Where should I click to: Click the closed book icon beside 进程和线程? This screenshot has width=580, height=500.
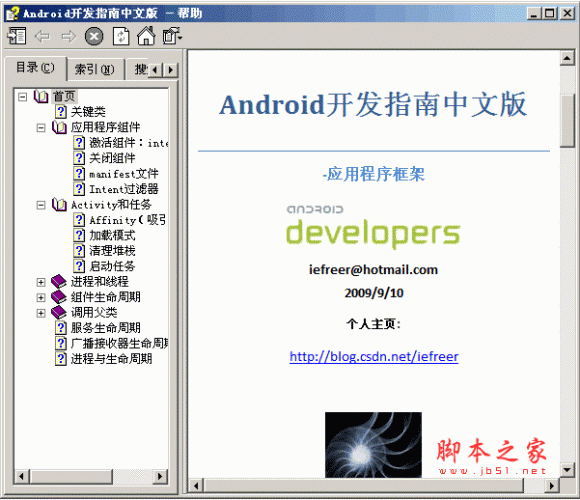[59, 282]
